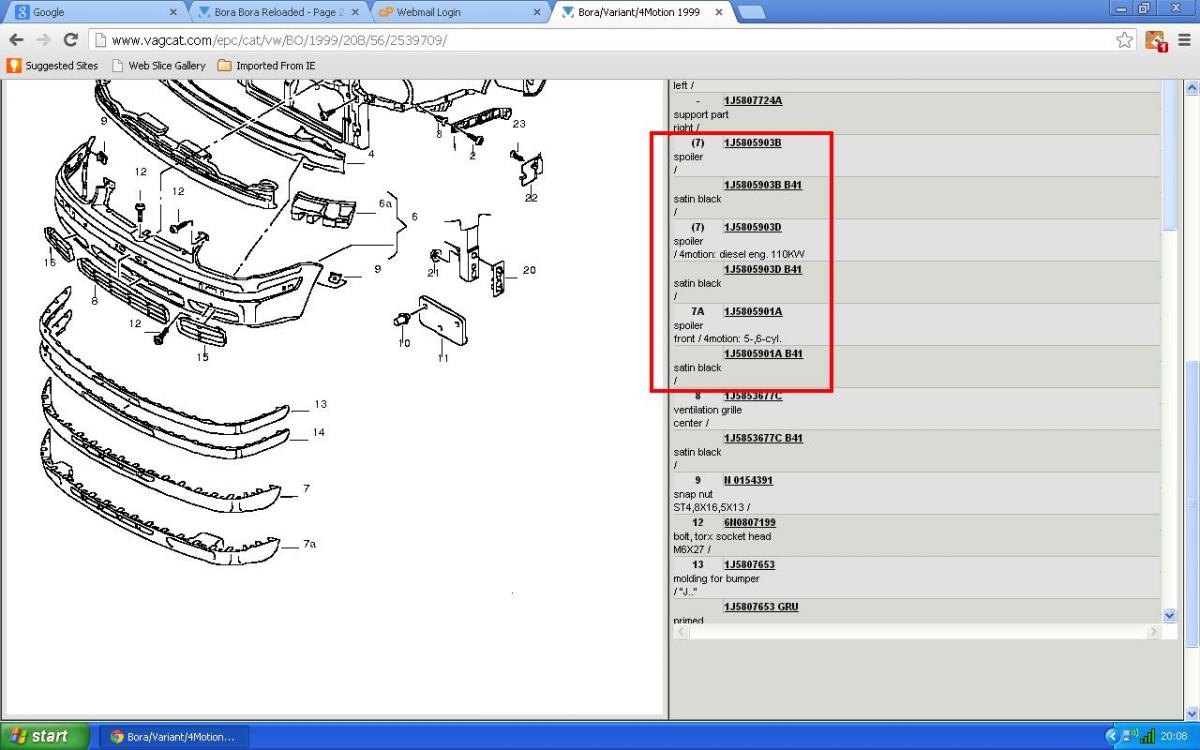The width and height of the screenshot is (1200, 750).
Task: Open the Windows Start menu
Action: 45,736
